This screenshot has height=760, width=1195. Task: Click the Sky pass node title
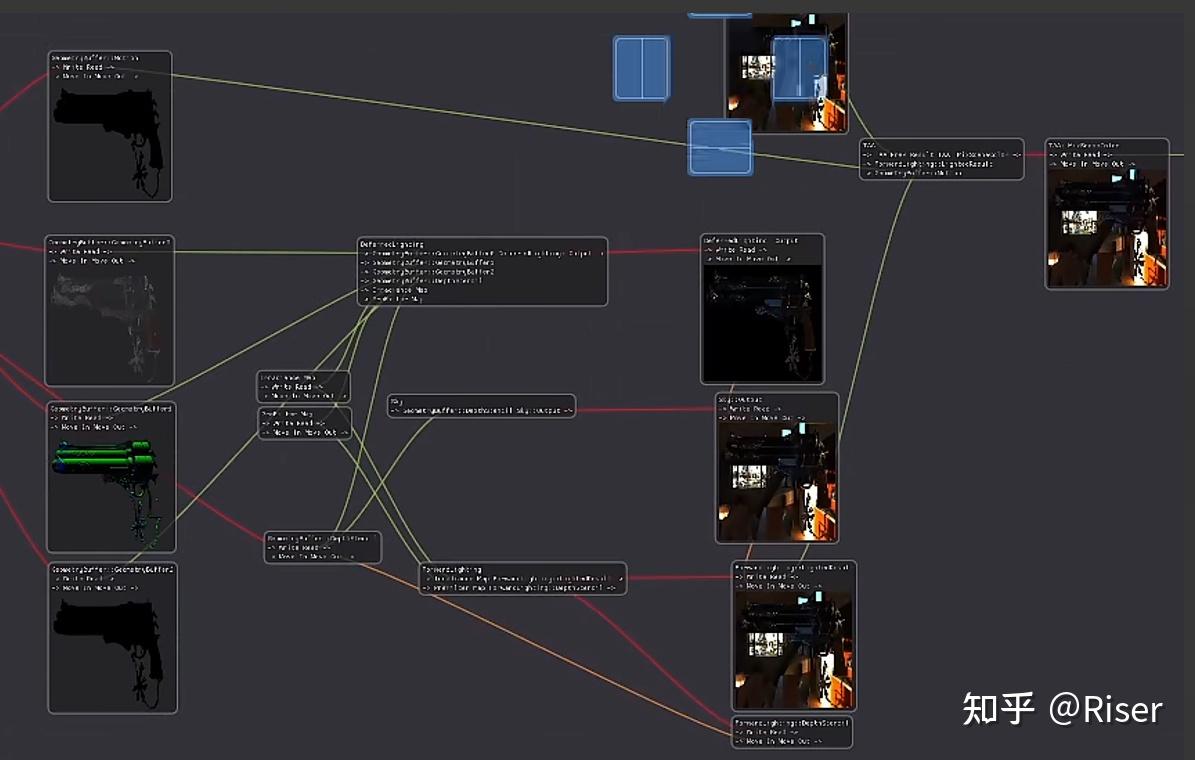coord(396,401)
